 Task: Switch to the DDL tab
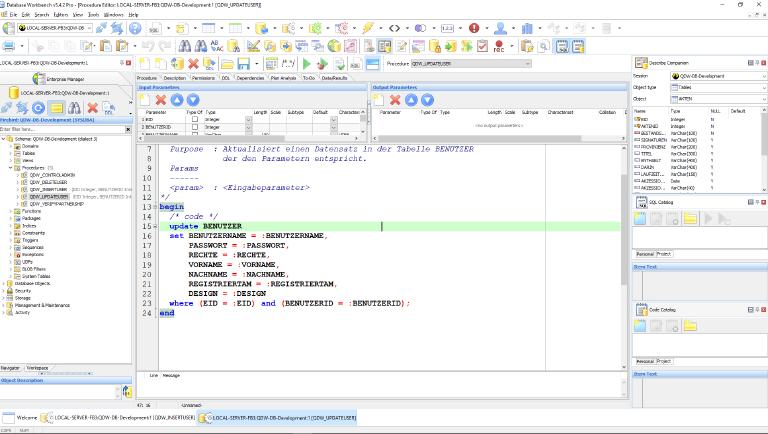coord(226,78)
